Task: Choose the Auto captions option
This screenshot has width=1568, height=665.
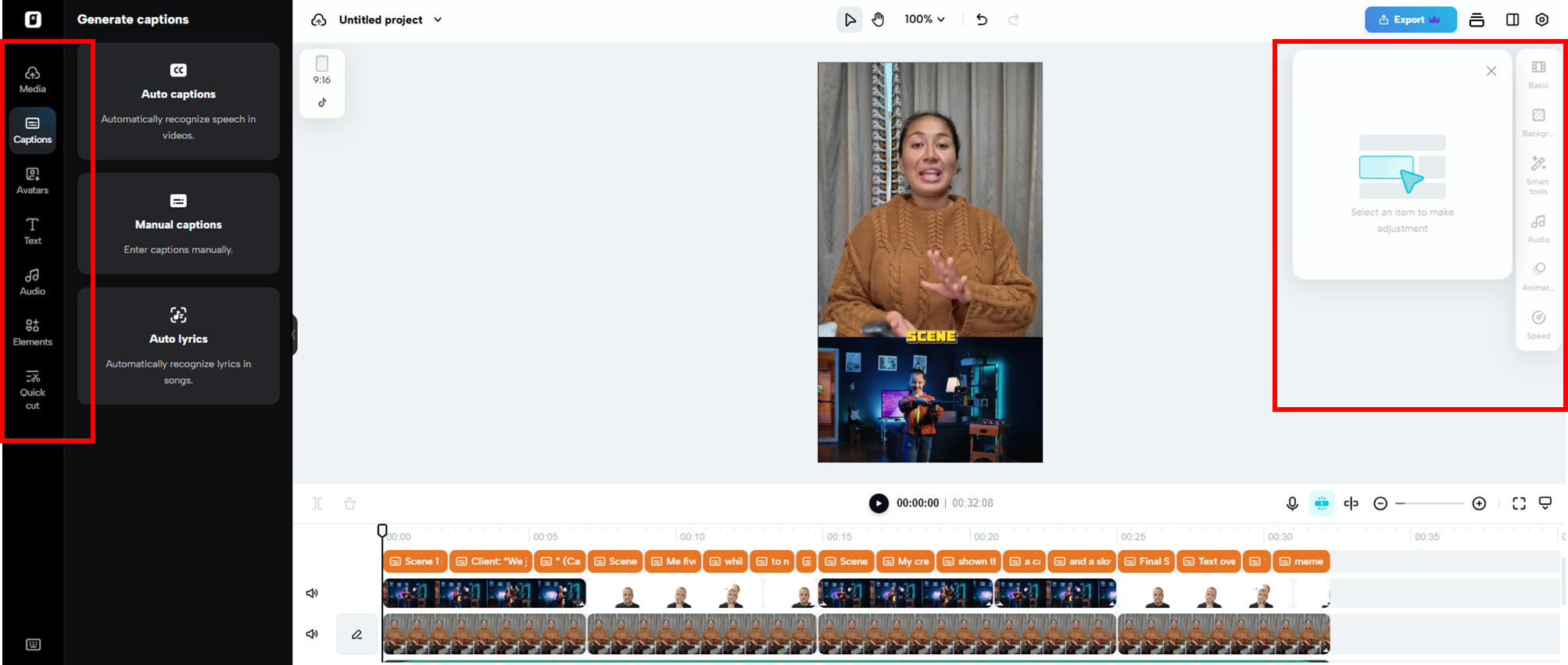Action: click(178, 102)
